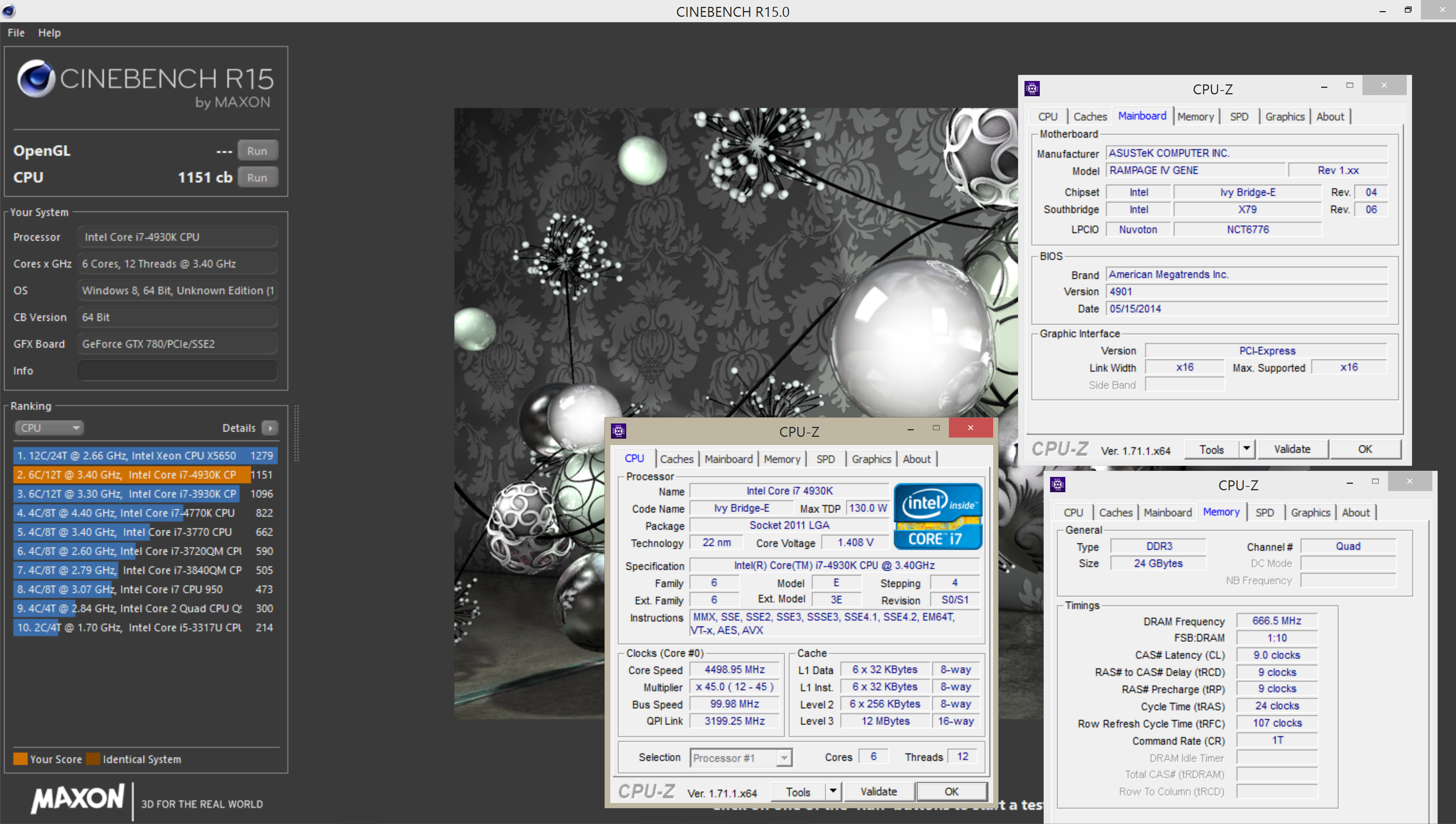Image resolution: width=1456 pixels, height=824 pixels.
Task: Open the Processor #1 selection dropdown
Action: pyautogui.click(x=741, y=758)
